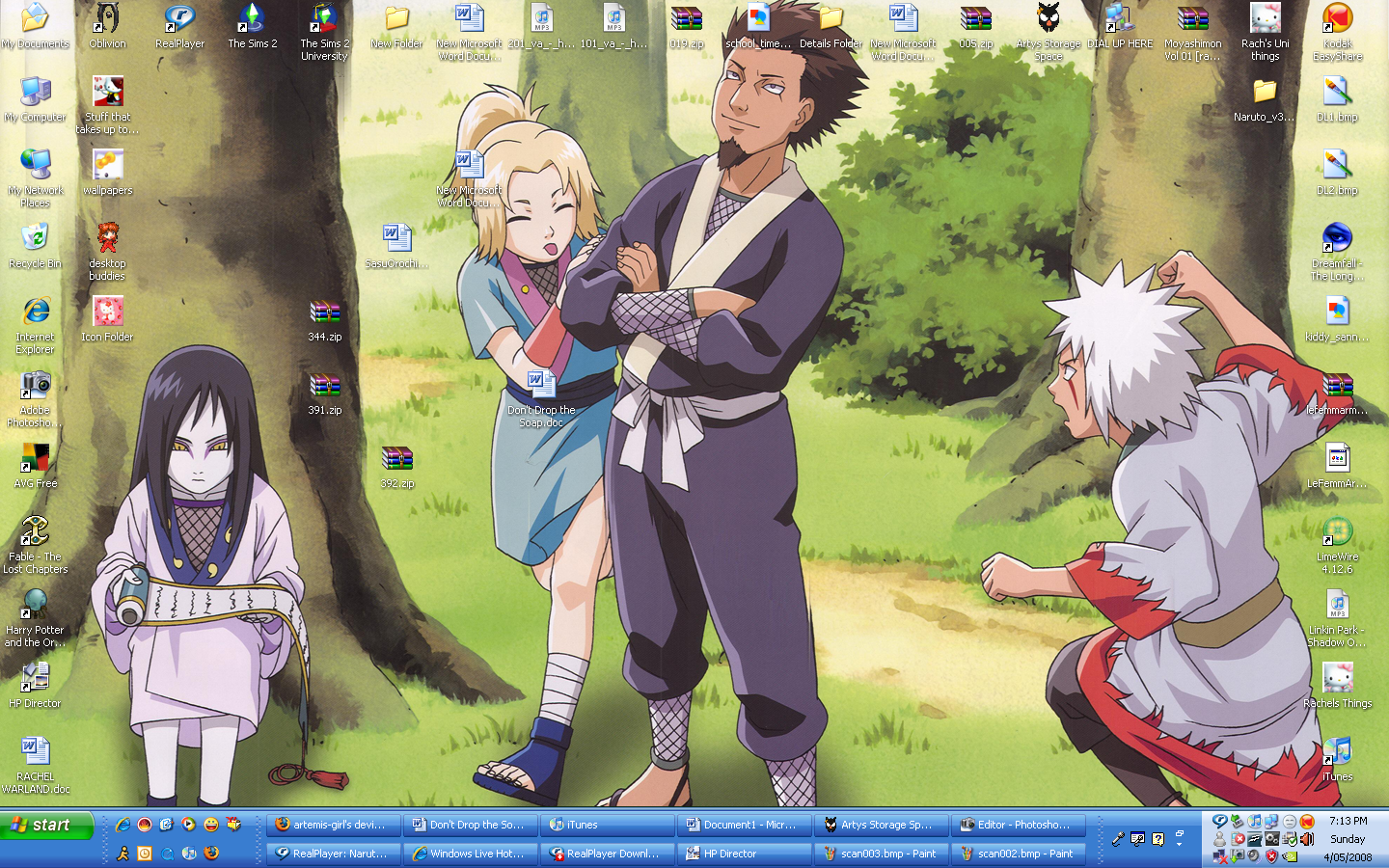Image resolution: width=1389 pixels, height=868 pixels.
Task: Open the wallpapers folder icon
Action: click(107, 173)
